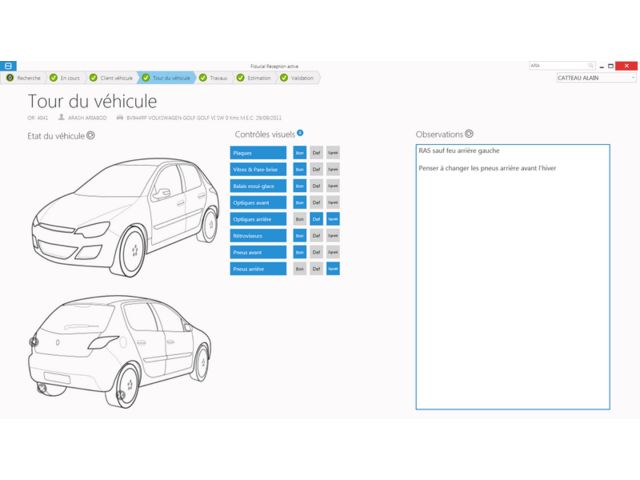Set Plaques to Def
Viewport: 640px width, 480px height.
[x=316, y=153]
